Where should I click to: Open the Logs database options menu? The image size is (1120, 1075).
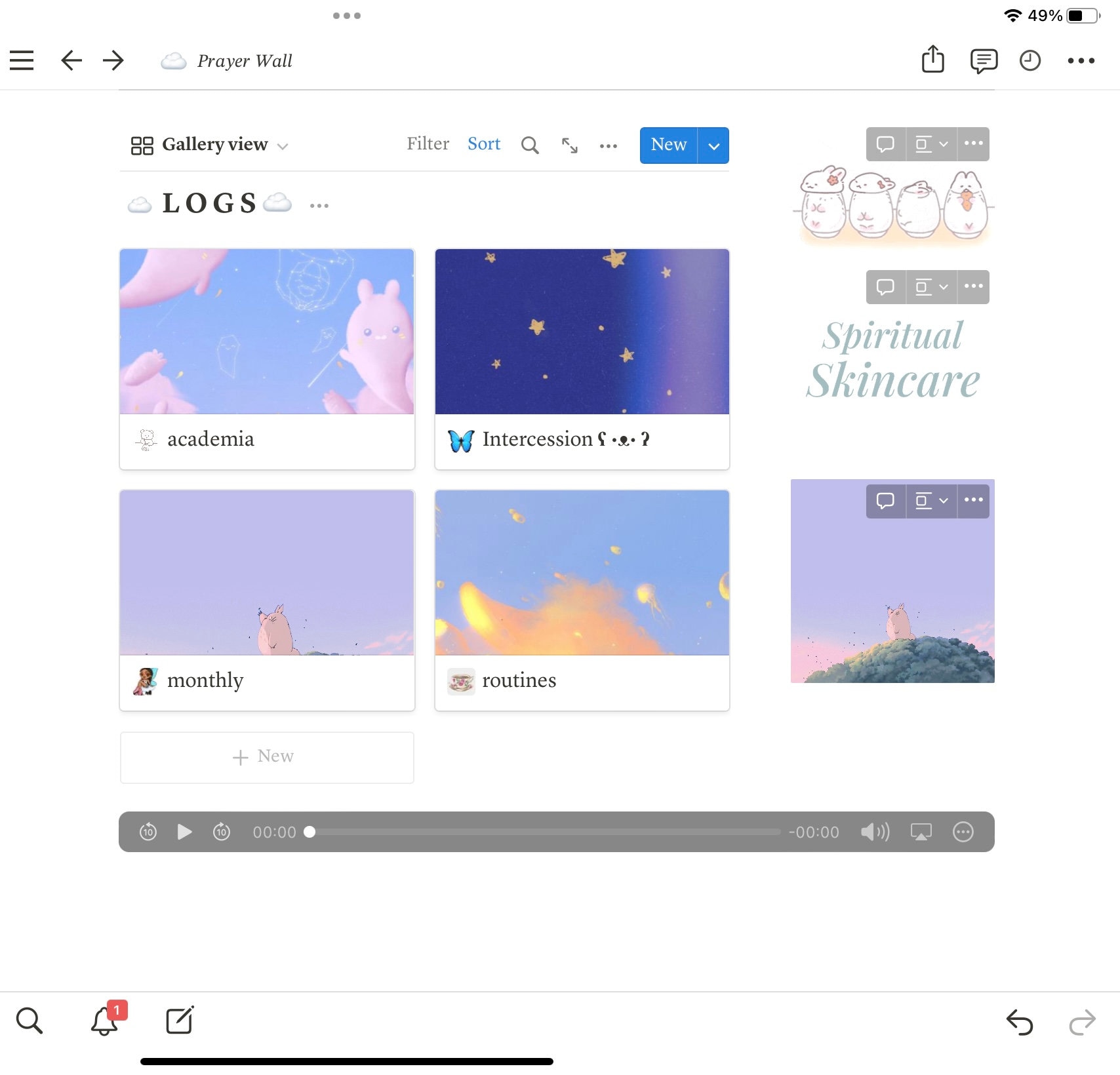[319, 205]
